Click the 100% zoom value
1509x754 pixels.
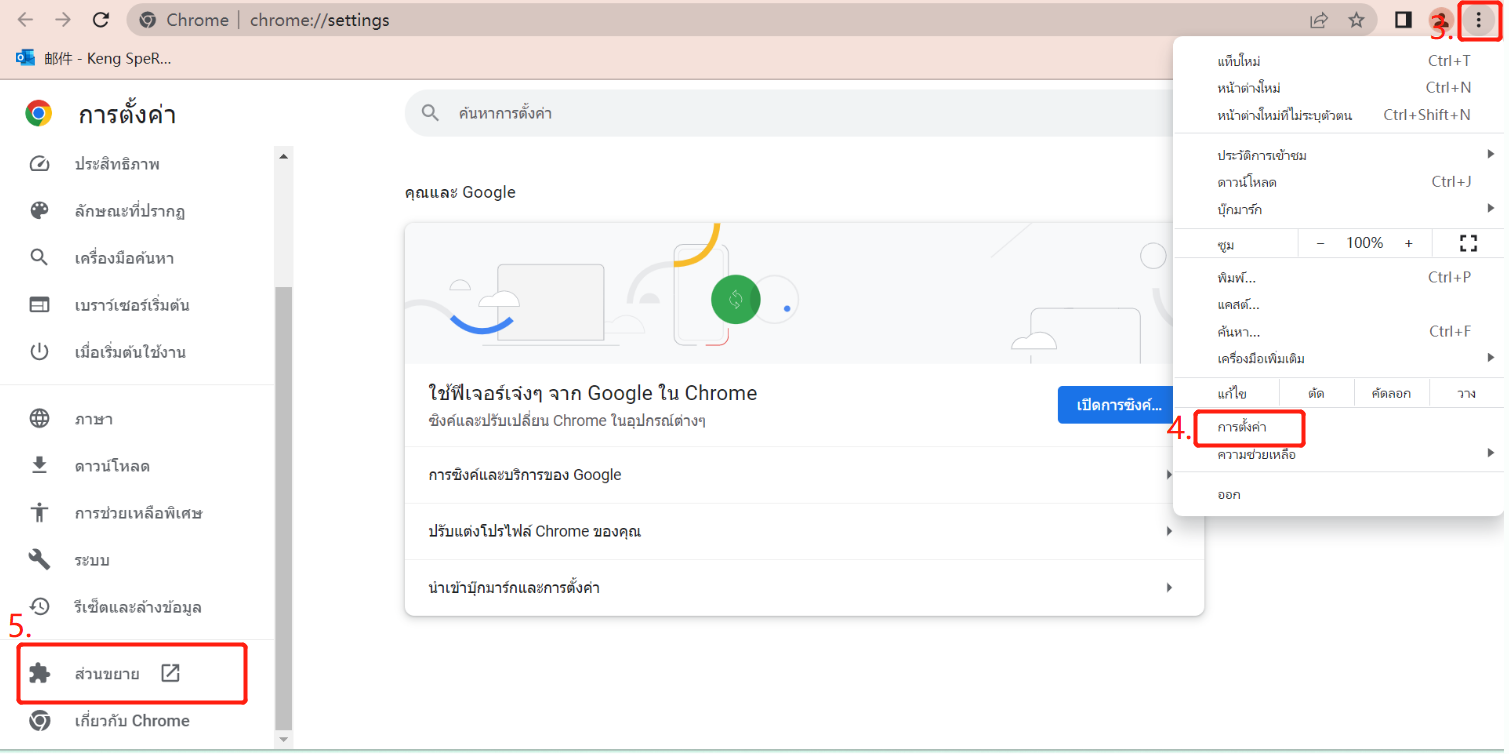1364,243
